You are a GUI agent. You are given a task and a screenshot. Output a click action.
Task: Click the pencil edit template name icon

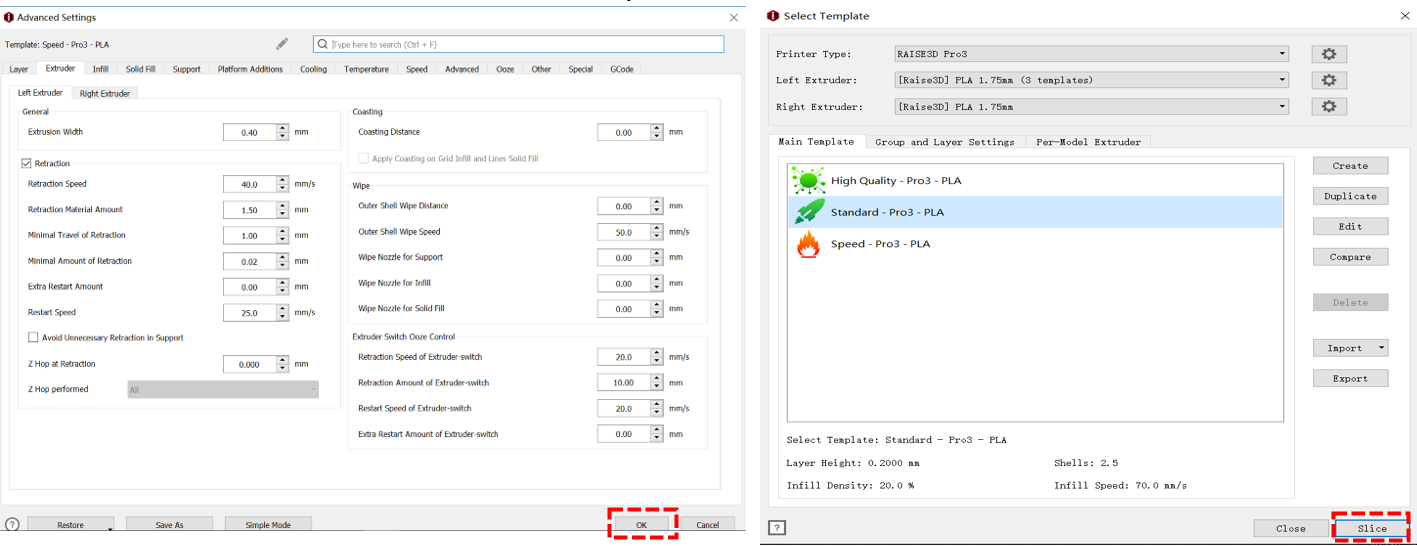(282, 44)
